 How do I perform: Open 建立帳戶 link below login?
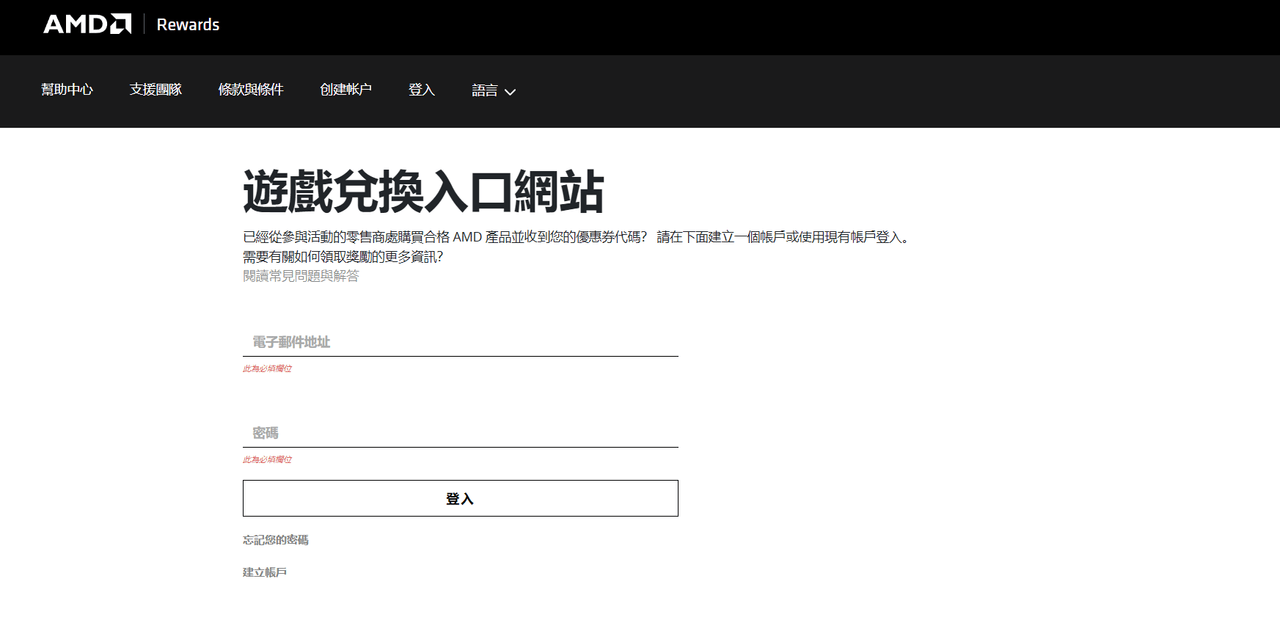[x=265, y=572]
